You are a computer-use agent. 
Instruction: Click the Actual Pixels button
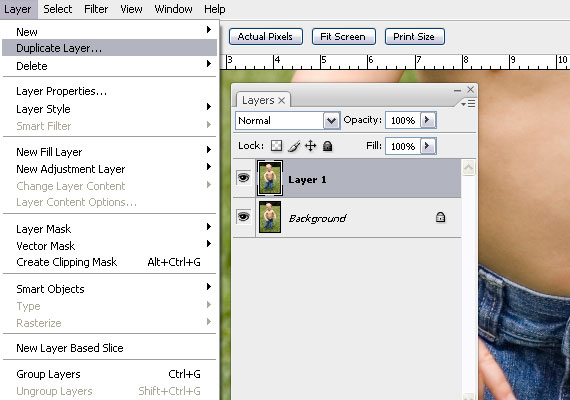click(x=266, y=37)
